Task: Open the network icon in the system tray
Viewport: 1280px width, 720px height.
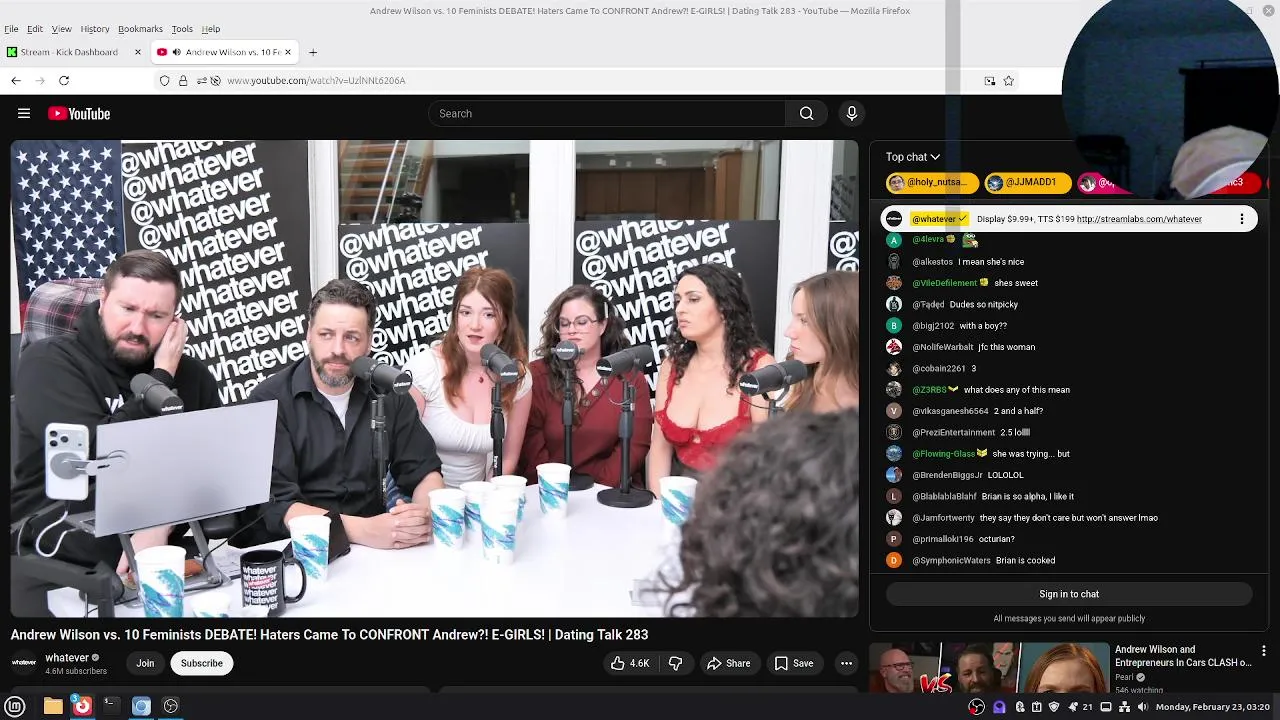Action: (1124, 707)
